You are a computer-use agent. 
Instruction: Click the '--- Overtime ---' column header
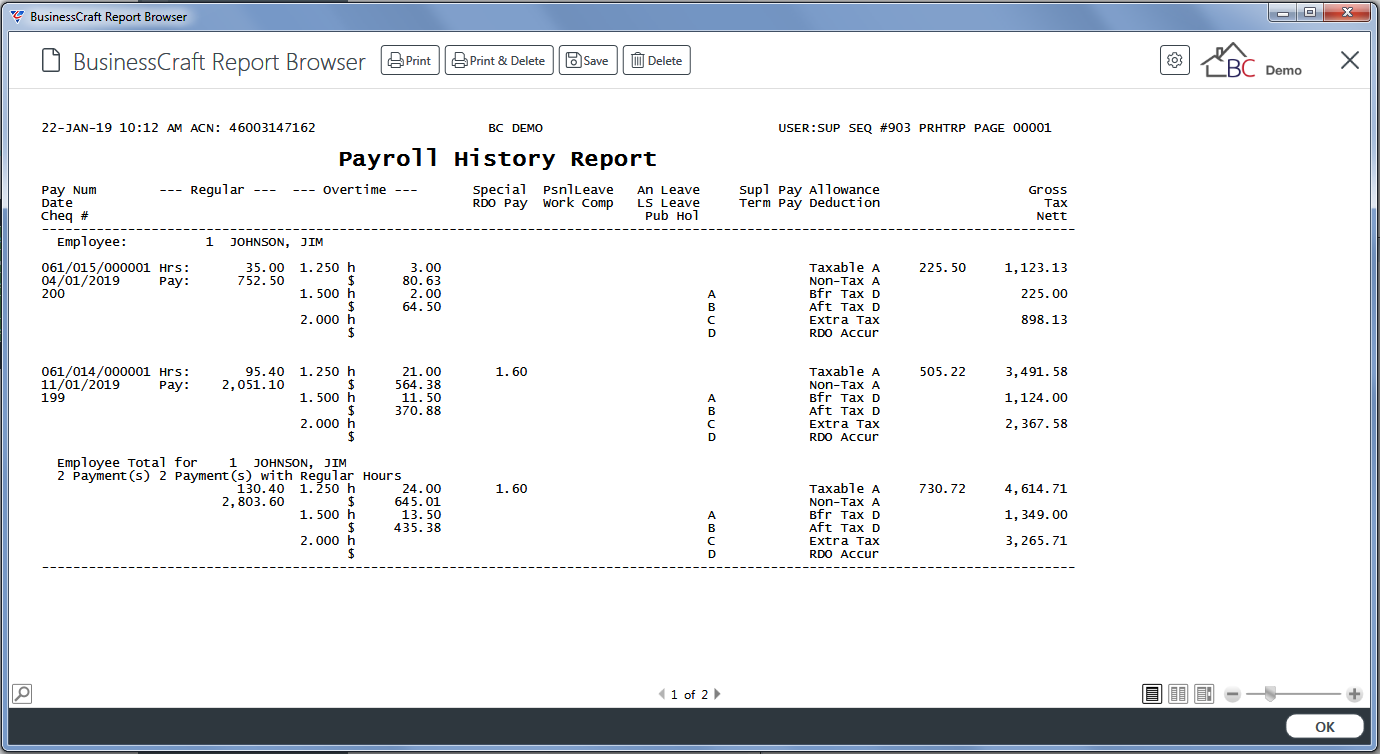355,190
